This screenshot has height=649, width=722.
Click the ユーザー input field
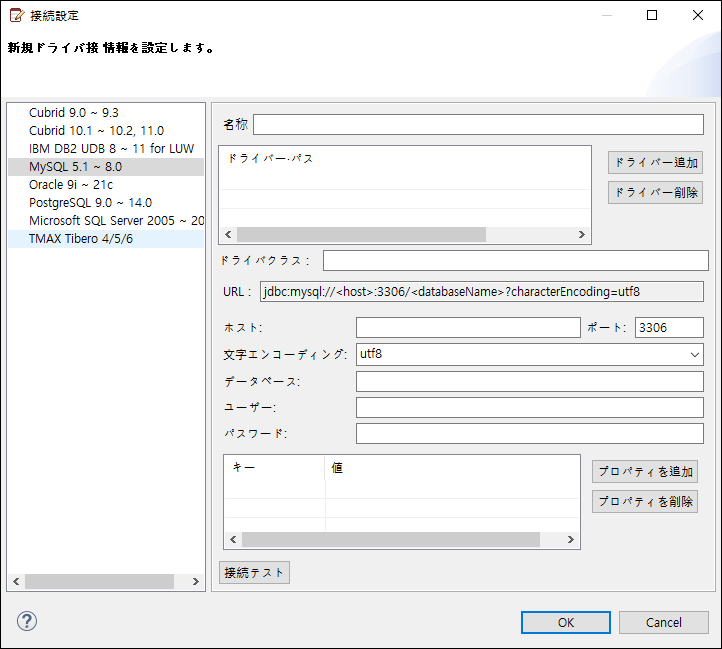point(530,408)
